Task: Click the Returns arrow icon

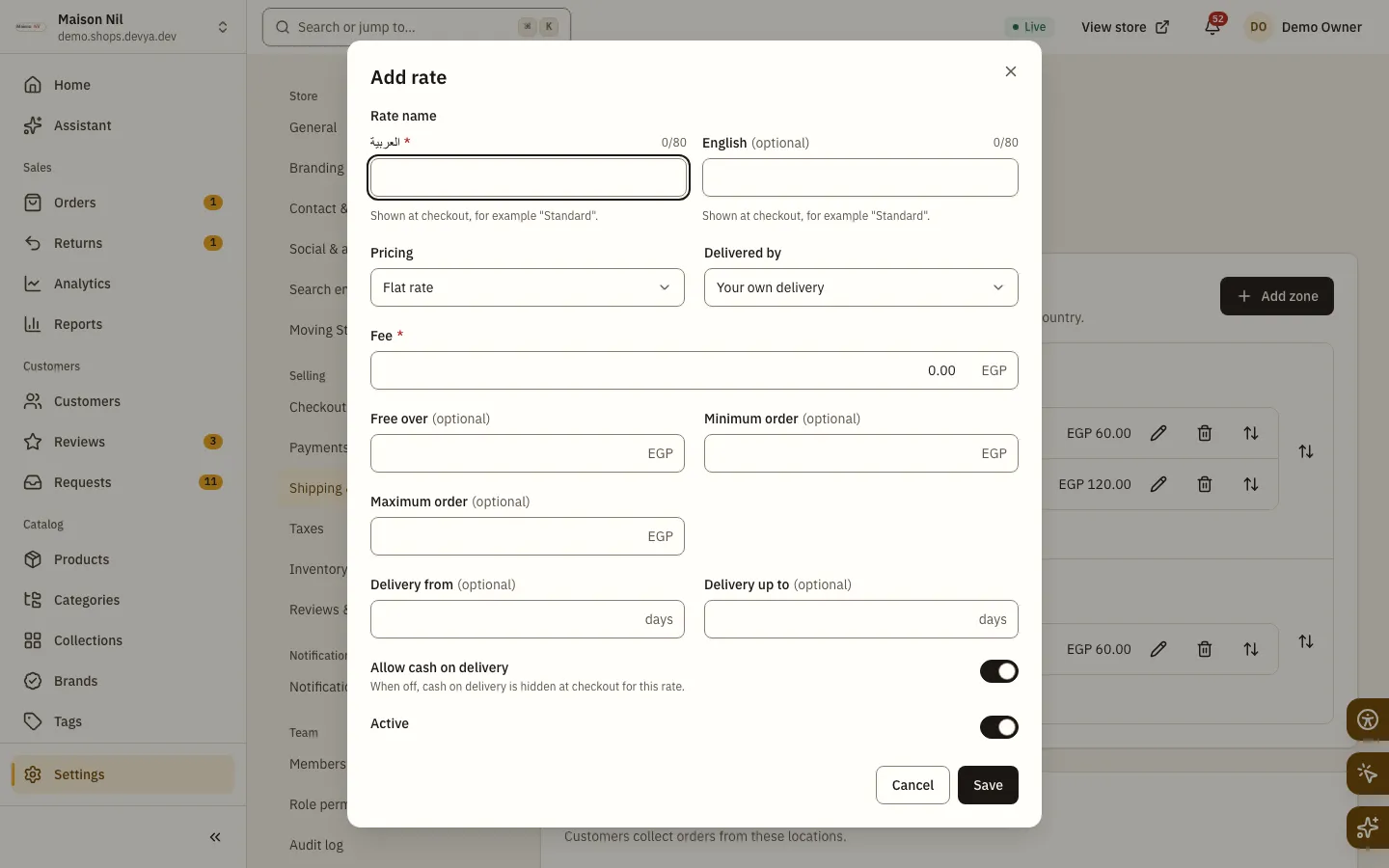Action: pyautogui.click(x=33, y=243)
